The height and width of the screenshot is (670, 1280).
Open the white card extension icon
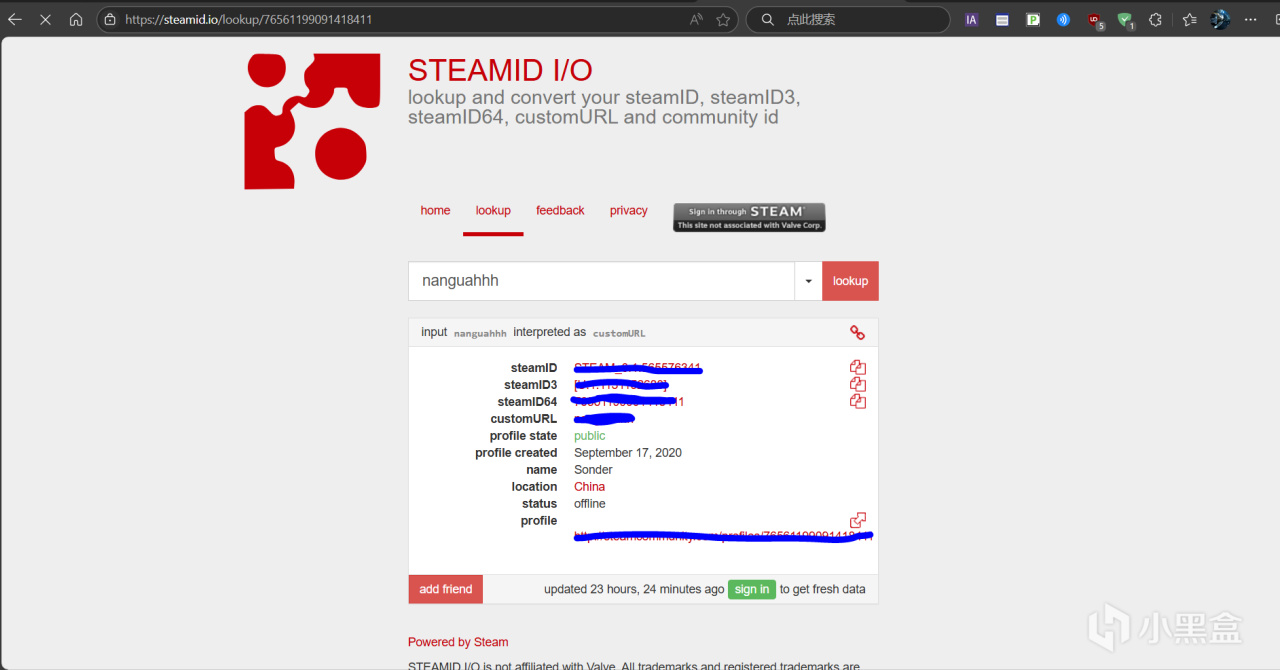click(1002, 19)
